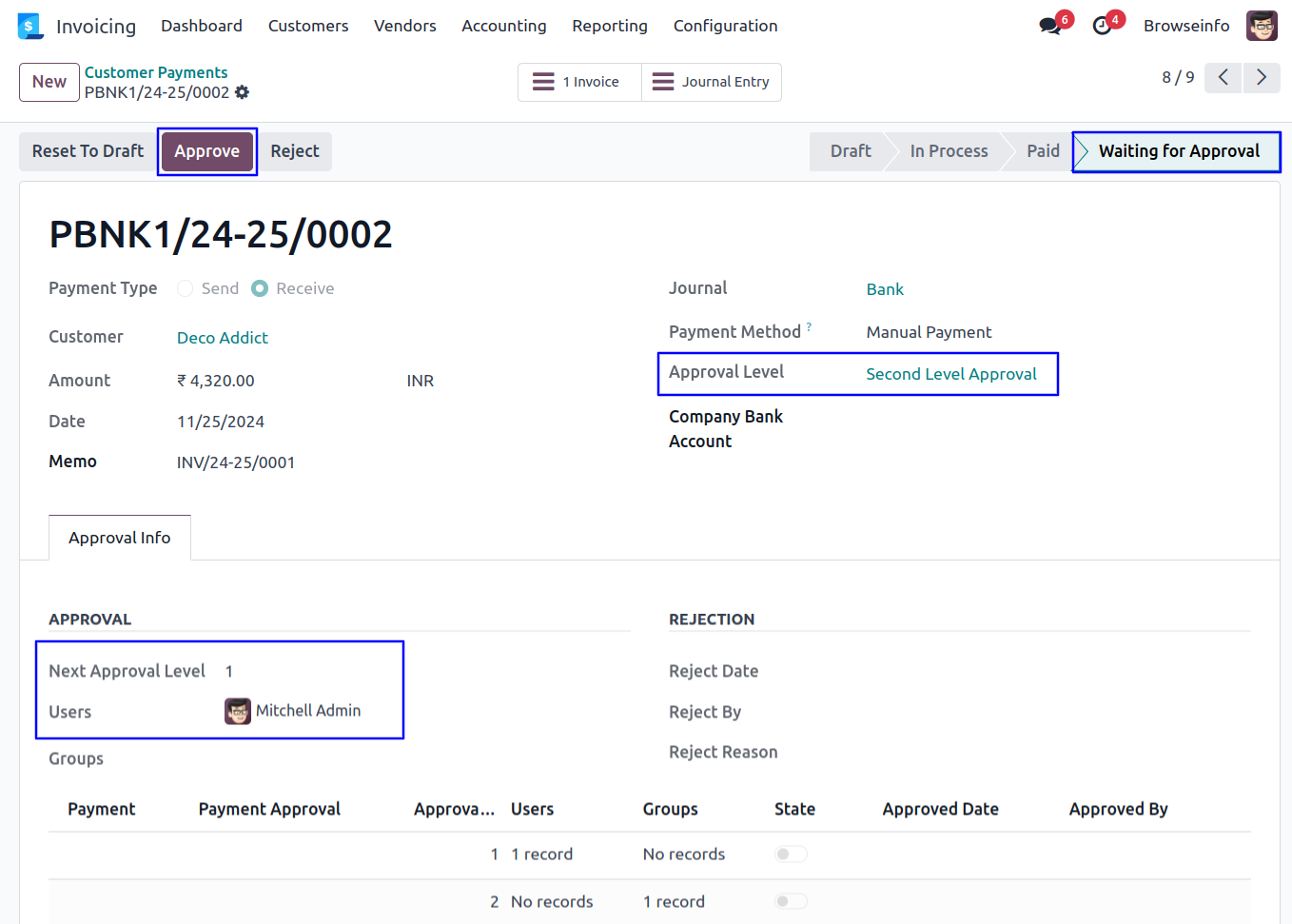Image resolution: width=1292 pixels, height=924 pixels.
Task: Select the Send payment type radio
Action: coord(186,288)
